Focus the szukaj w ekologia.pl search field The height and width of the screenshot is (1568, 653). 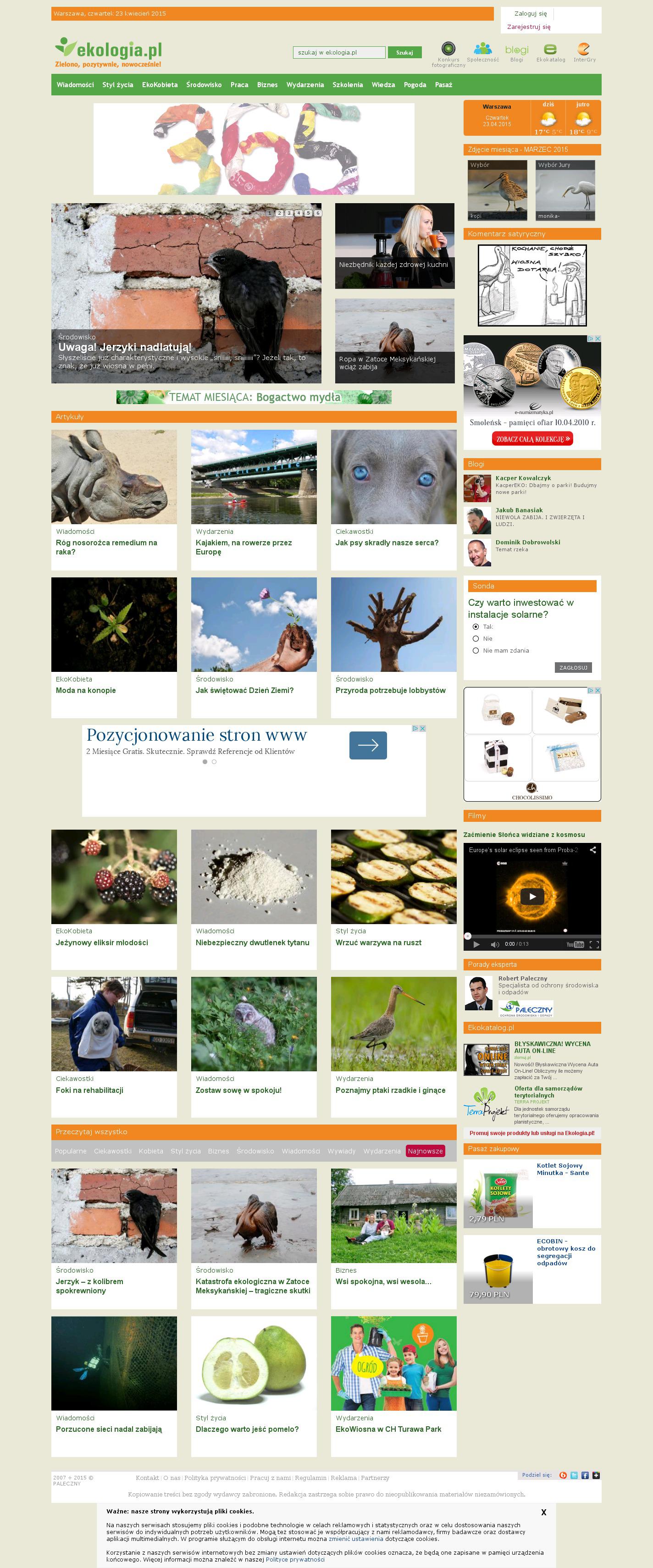(x=339, y=52)
